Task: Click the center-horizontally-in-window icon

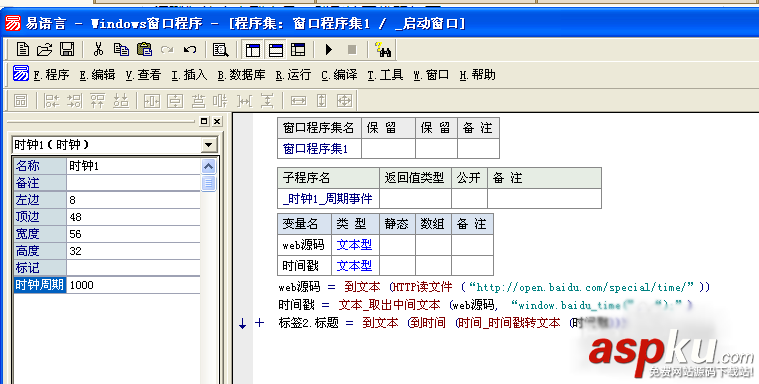Action: pos(152,101)
